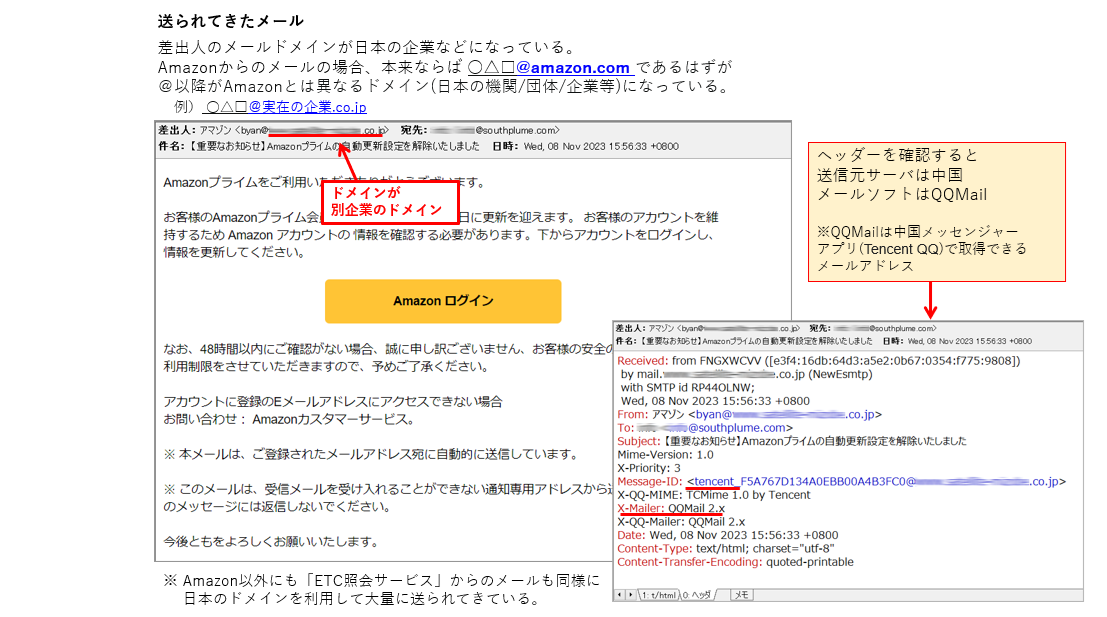The width and height of the screenshot is (1107, 617).
Task: Open the ○△□@実在の企業.co.jp example link
Action: coord(285,107)
